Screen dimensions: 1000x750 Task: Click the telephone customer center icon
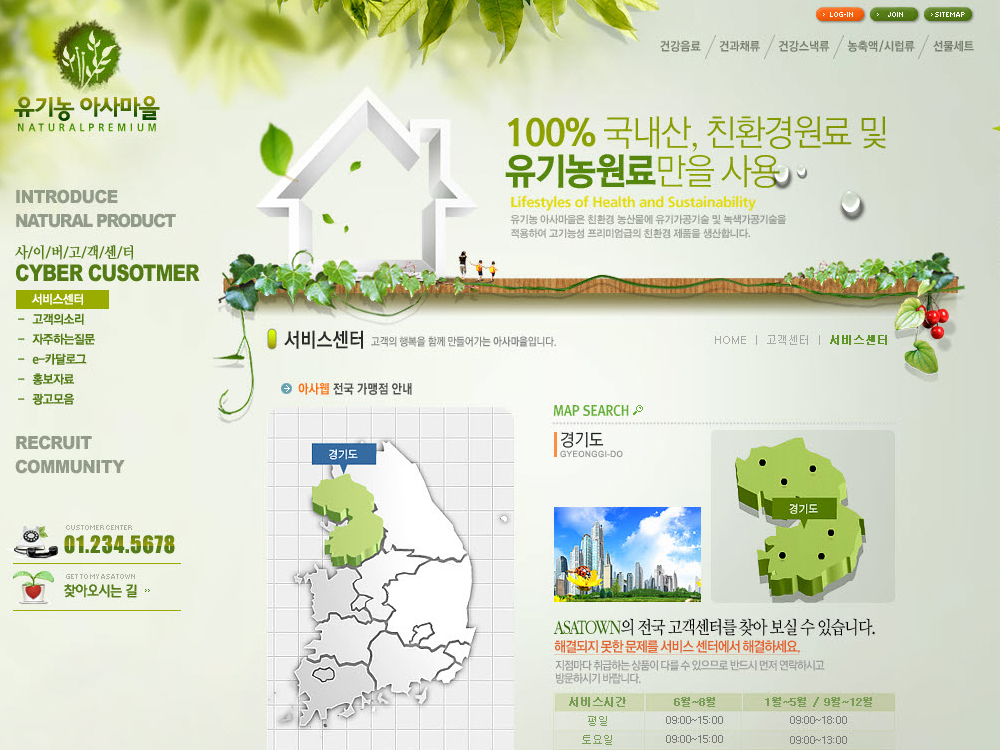click(x=37, y=541)
